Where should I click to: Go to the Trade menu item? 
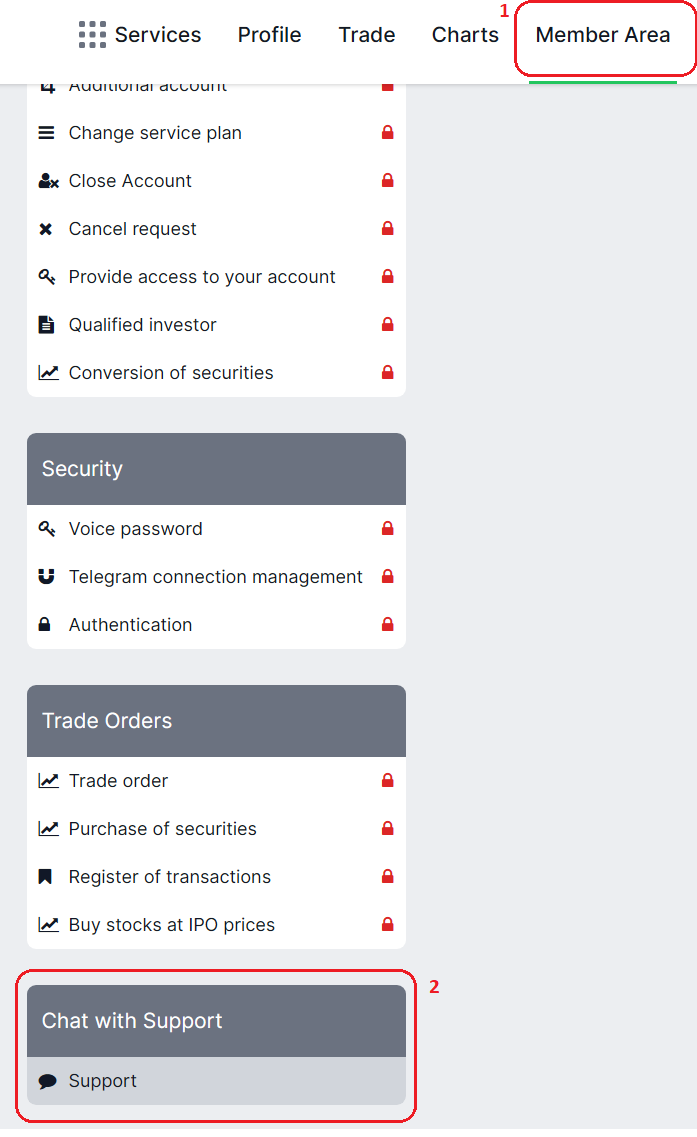point(367,35)
